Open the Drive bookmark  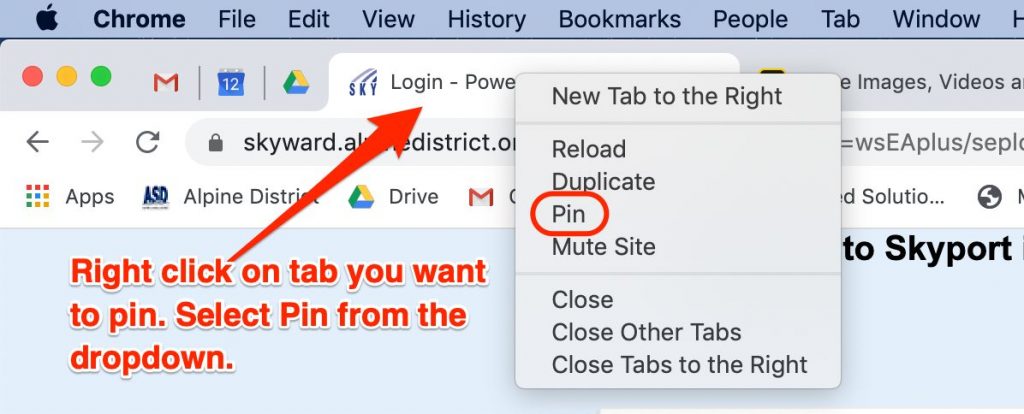point(393,197)
